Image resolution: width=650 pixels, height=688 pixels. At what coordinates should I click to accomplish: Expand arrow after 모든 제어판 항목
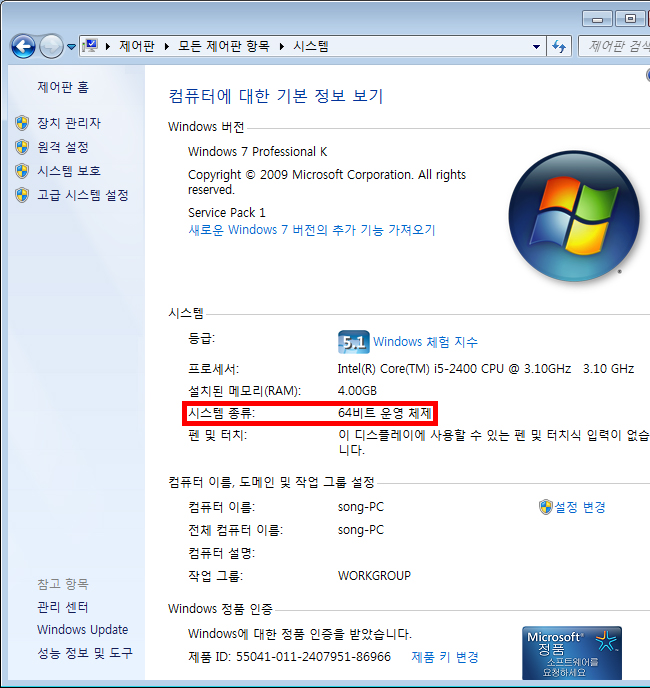(281, 46)
